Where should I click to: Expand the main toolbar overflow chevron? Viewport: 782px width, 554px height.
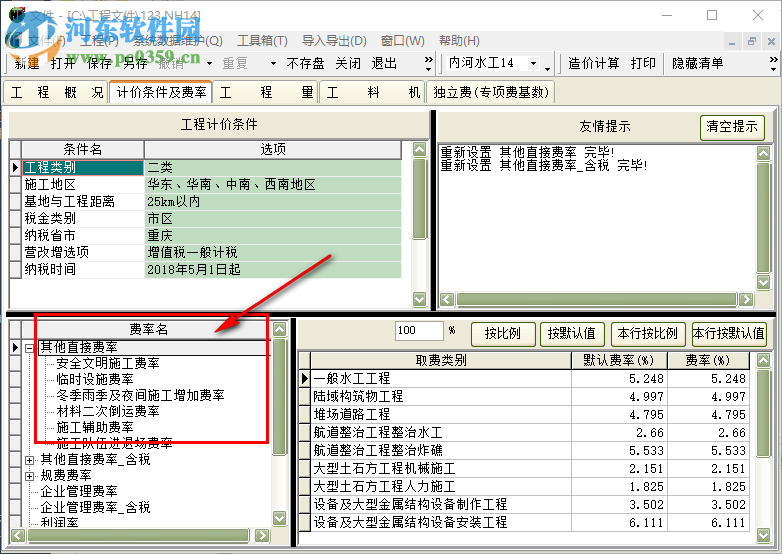428,63
